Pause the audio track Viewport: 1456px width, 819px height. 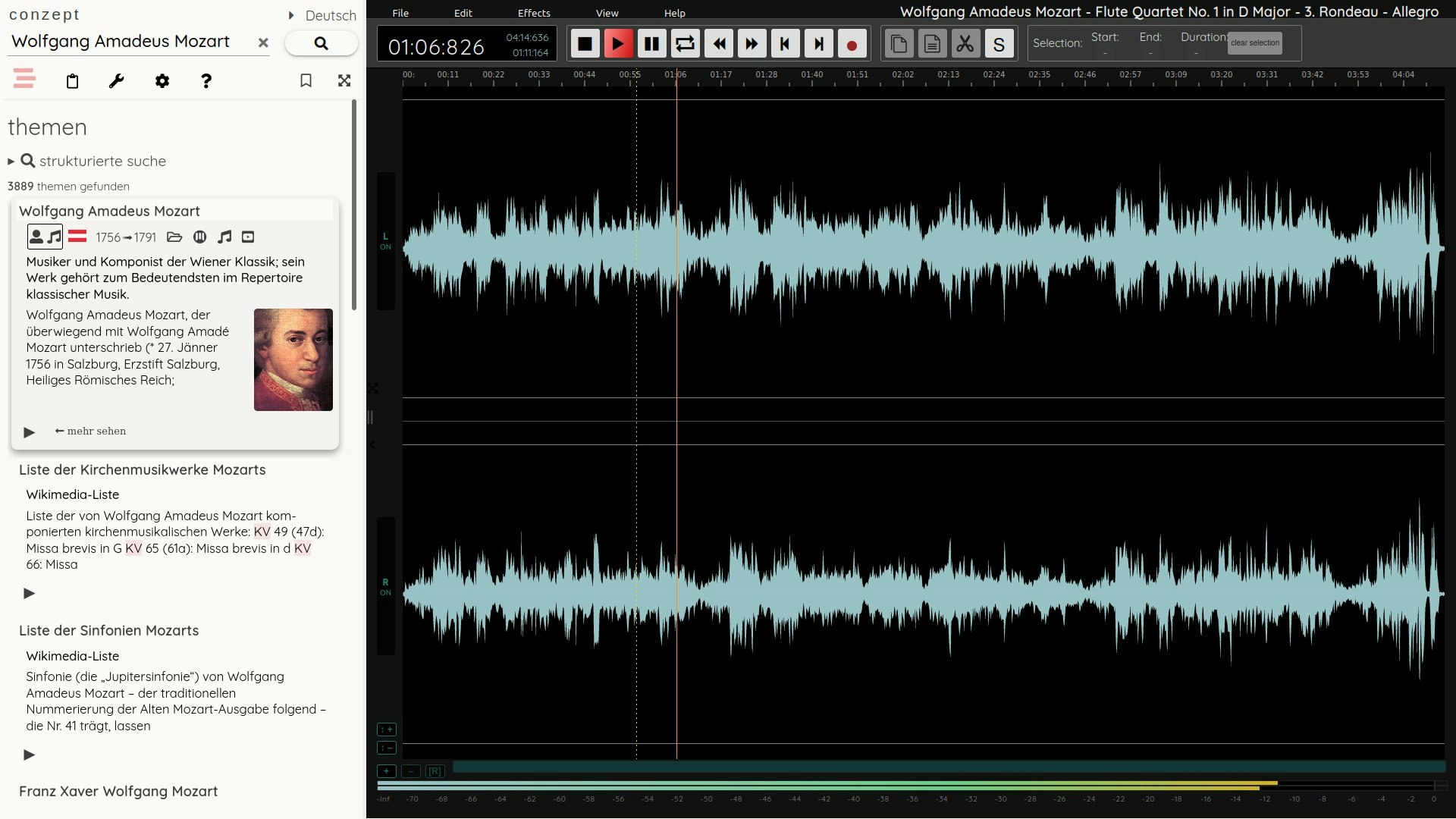click(651, 44)
